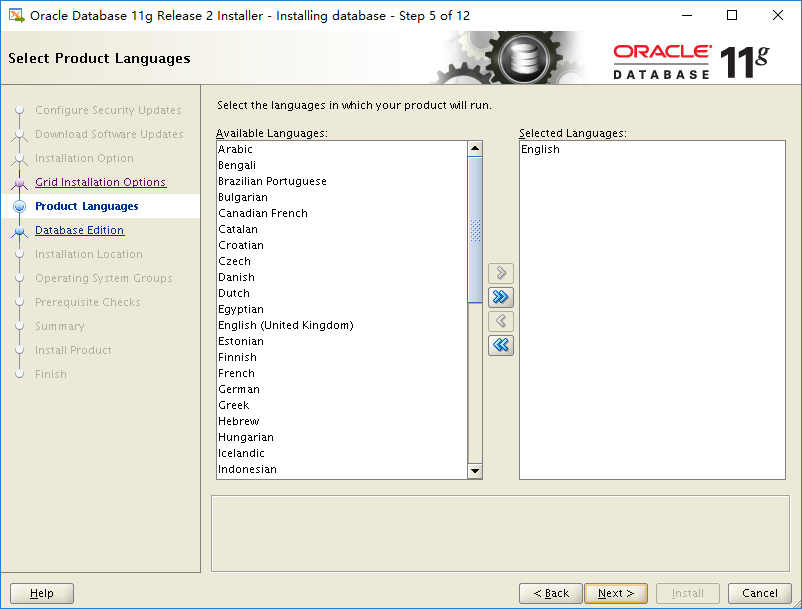Viewport: 802px width, 609px height.
Task: Select Bulgarian in the language list
Action: point(342,197)
